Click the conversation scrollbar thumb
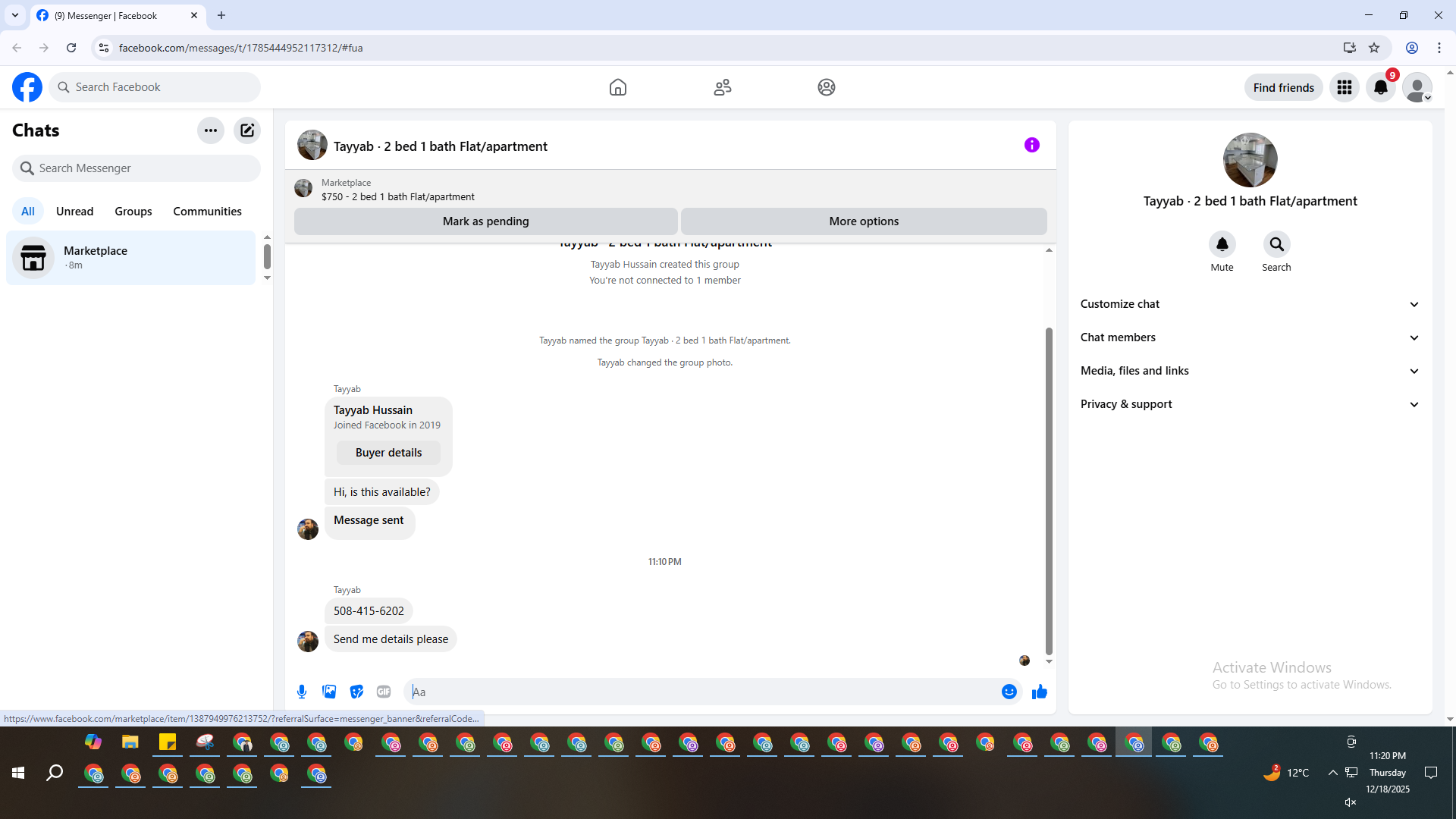1456x819 pixels. click(1049, 489)
